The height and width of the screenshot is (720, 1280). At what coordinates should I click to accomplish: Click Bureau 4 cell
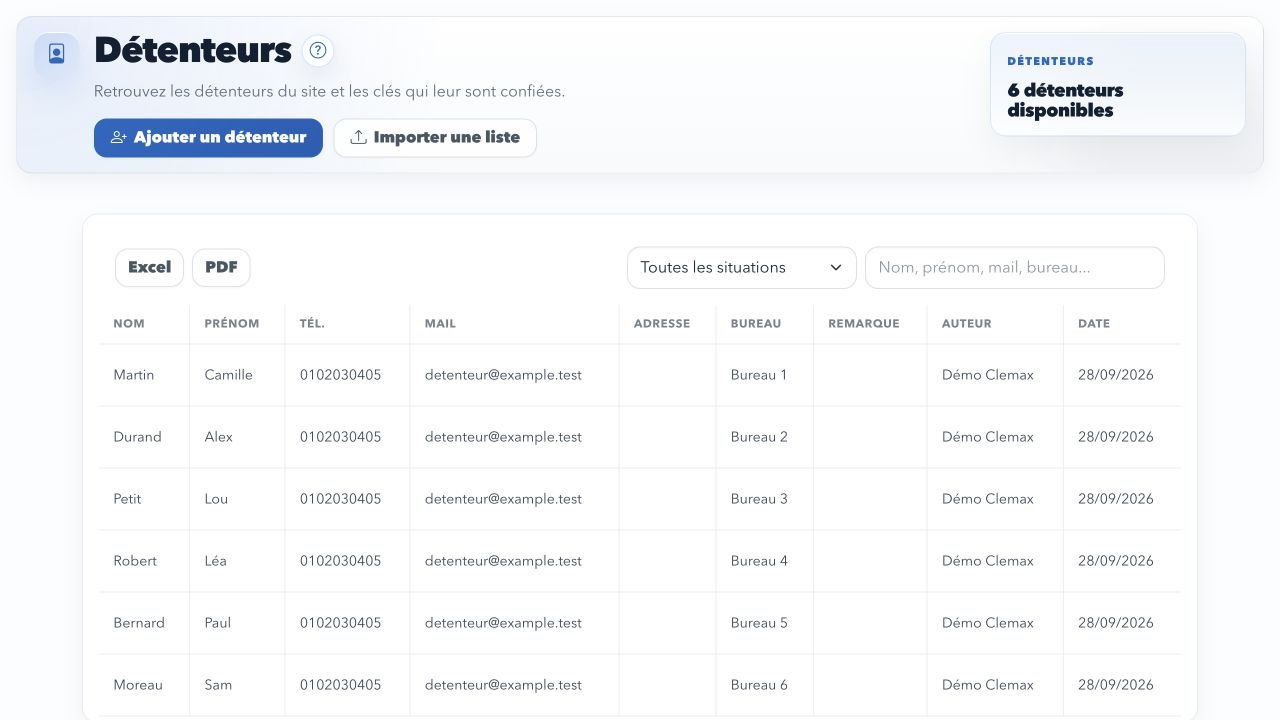[x=765, y=561]
